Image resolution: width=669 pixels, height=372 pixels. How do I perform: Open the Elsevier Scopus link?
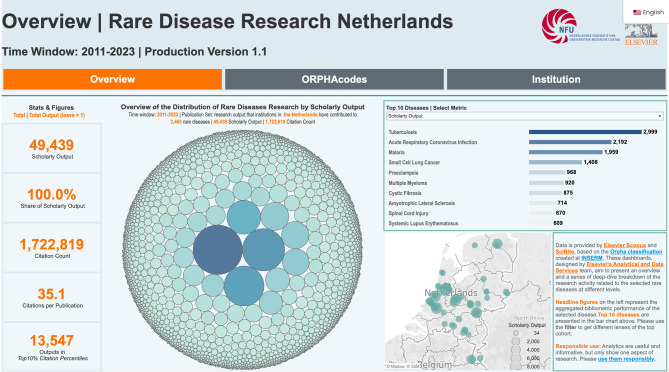tap(625, 245)
